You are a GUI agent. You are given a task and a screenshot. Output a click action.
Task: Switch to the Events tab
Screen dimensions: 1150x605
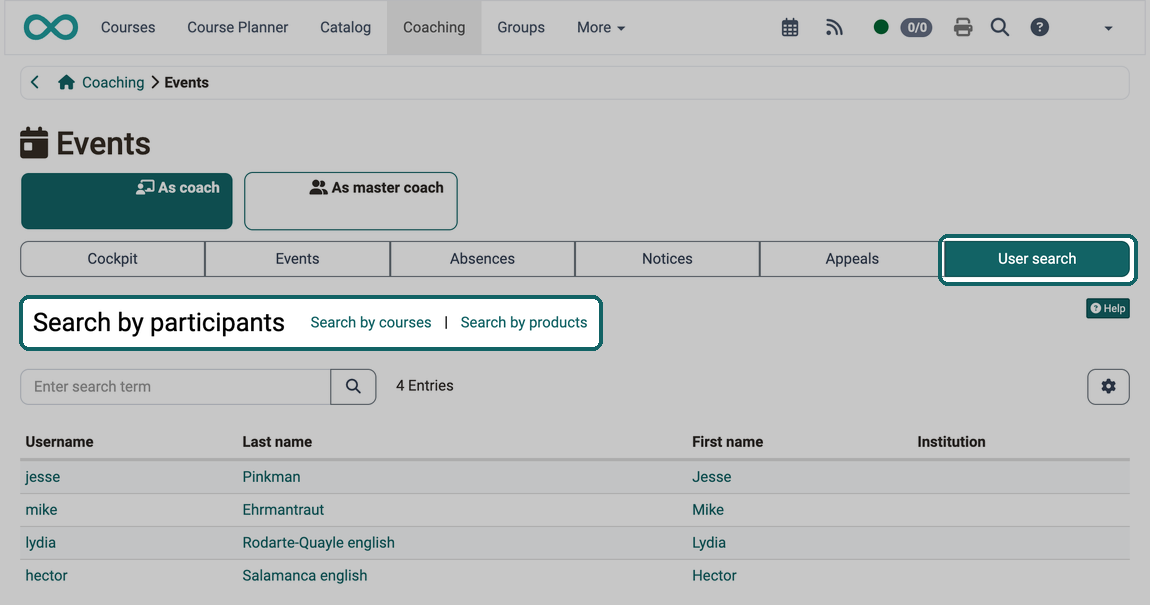(297, 259)
